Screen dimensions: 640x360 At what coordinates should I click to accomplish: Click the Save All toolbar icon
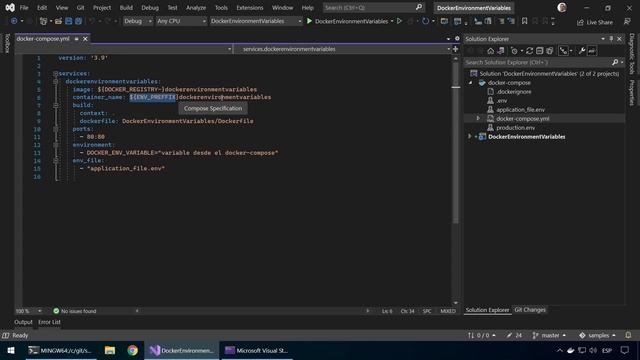pyautogui.click(x=78, y=21)
